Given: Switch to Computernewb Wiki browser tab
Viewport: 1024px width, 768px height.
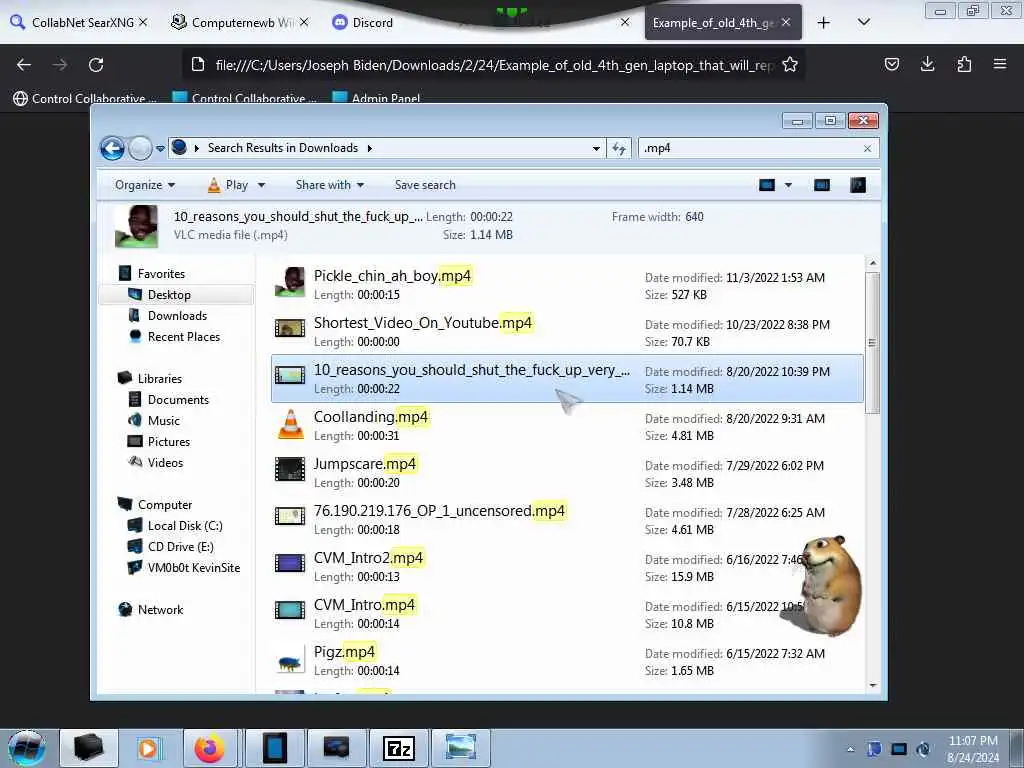Looking at the screenshot, I should click(238, 22).
